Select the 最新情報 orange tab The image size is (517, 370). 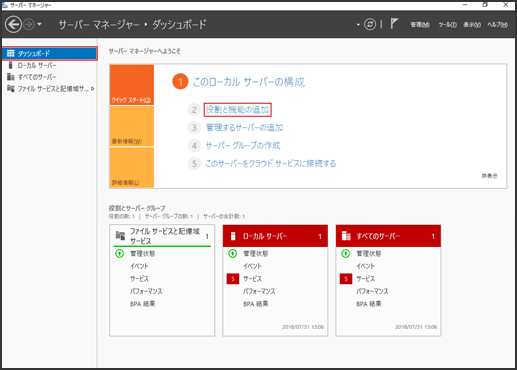click(132, 126)
